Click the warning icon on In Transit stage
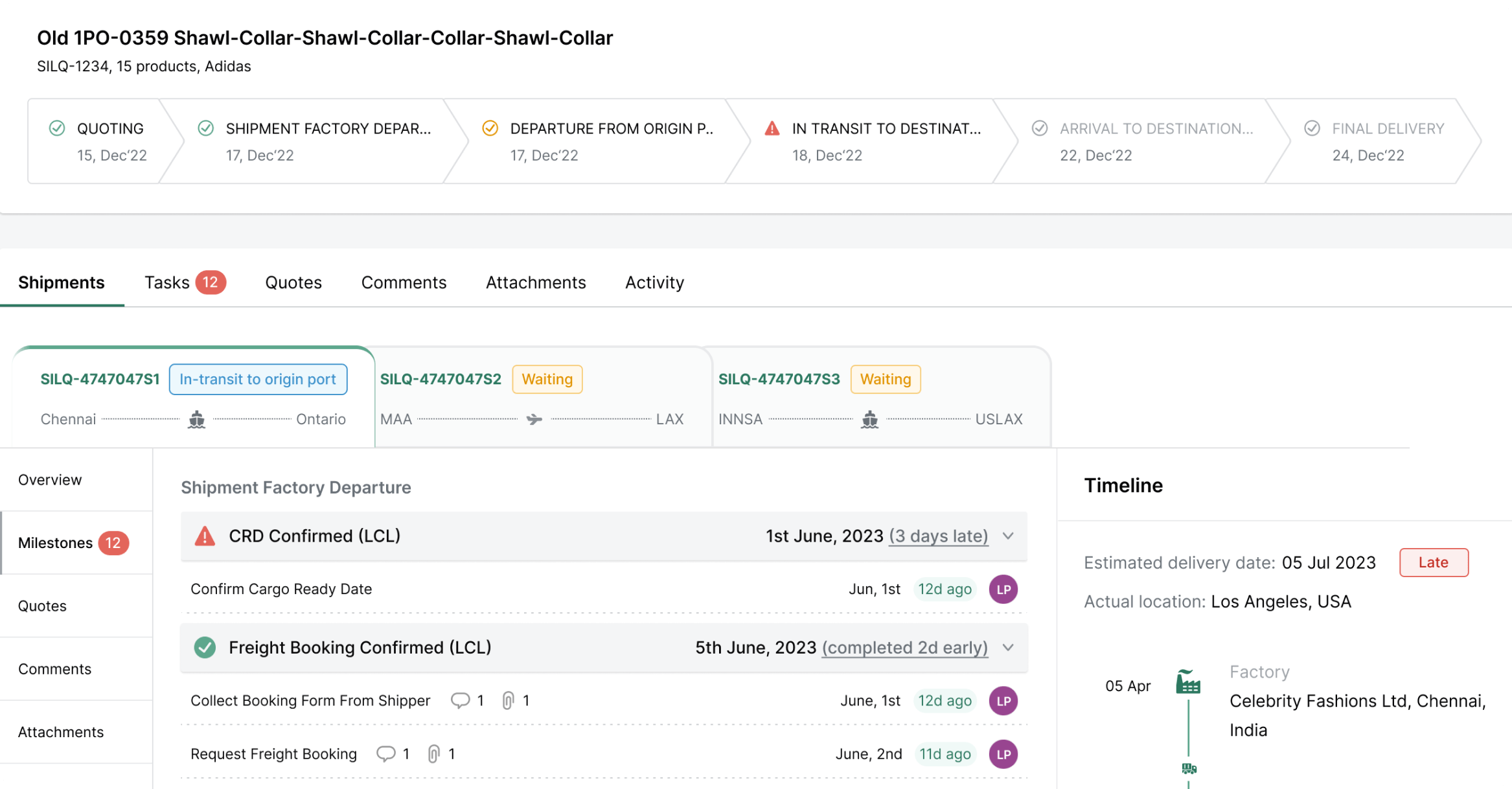1512x789 pixels. tap(772, 128)
